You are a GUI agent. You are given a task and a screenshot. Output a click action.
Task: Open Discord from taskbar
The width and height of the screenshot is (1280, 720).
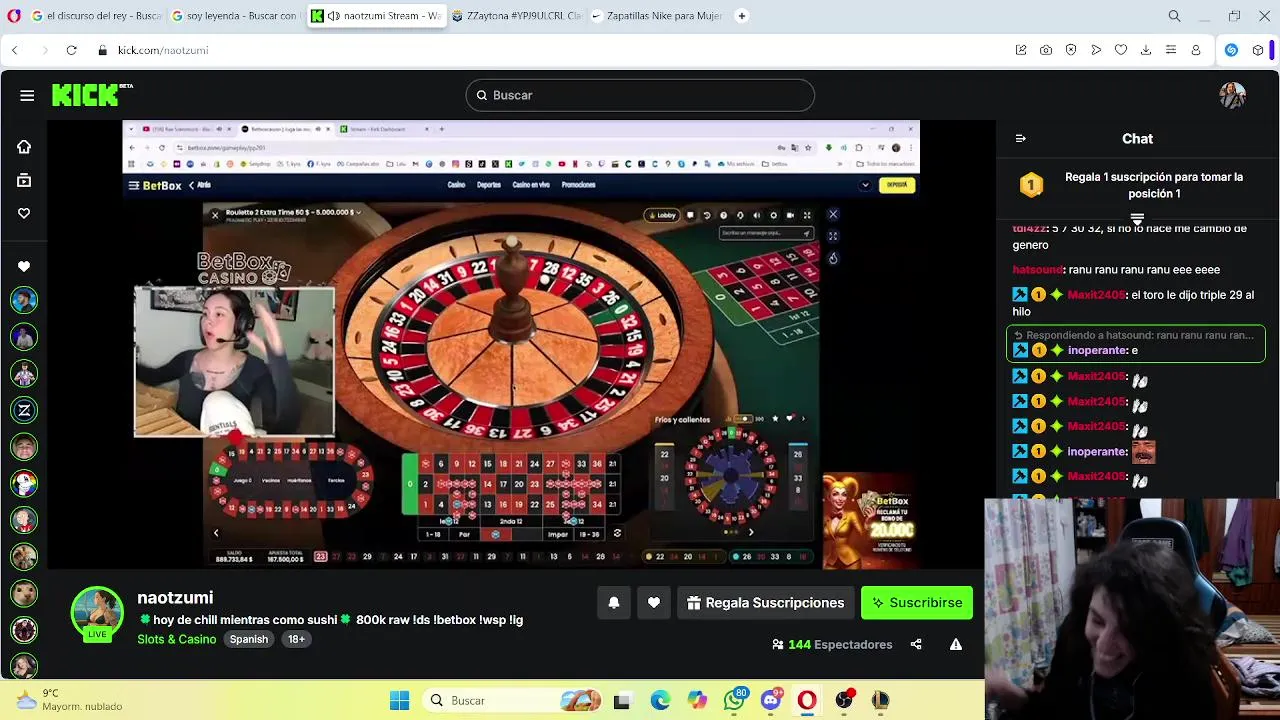[x=770, y=700]
